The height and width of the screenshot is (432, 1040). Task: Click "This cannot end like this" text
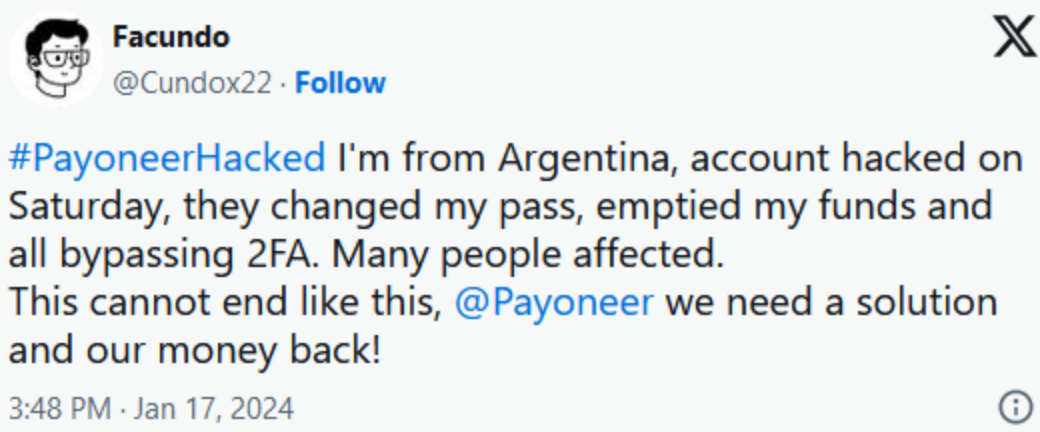[x=223, y=301]
